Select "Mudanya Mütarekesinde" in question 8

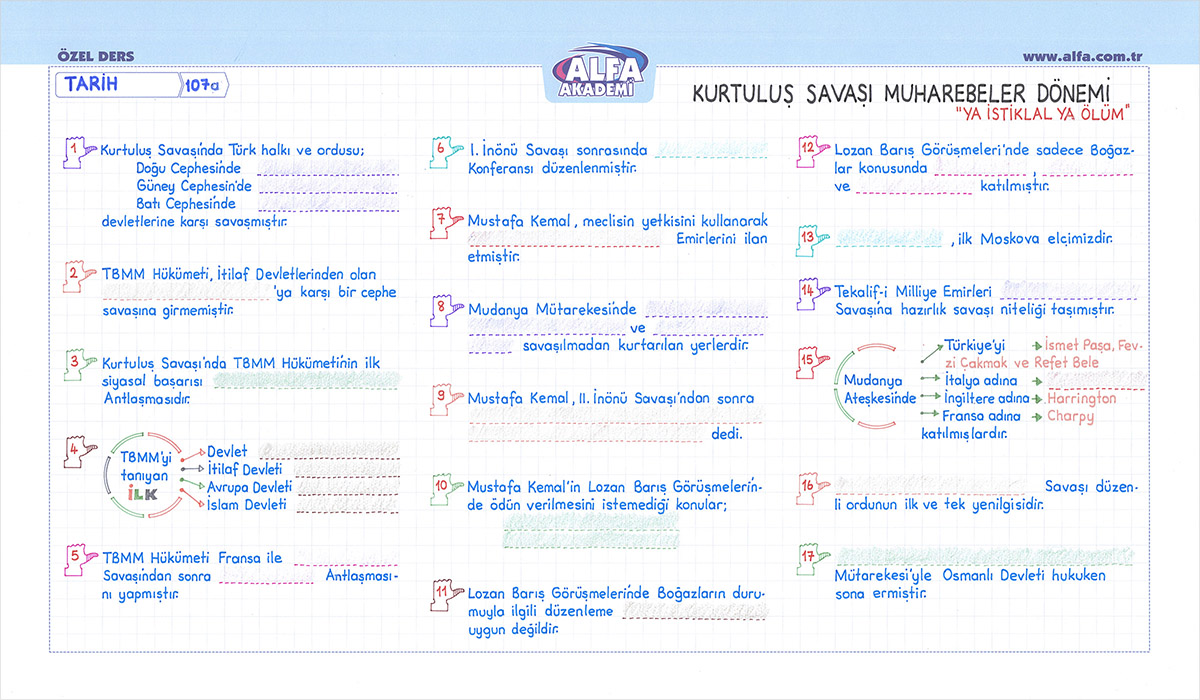(x=552, y=310)
